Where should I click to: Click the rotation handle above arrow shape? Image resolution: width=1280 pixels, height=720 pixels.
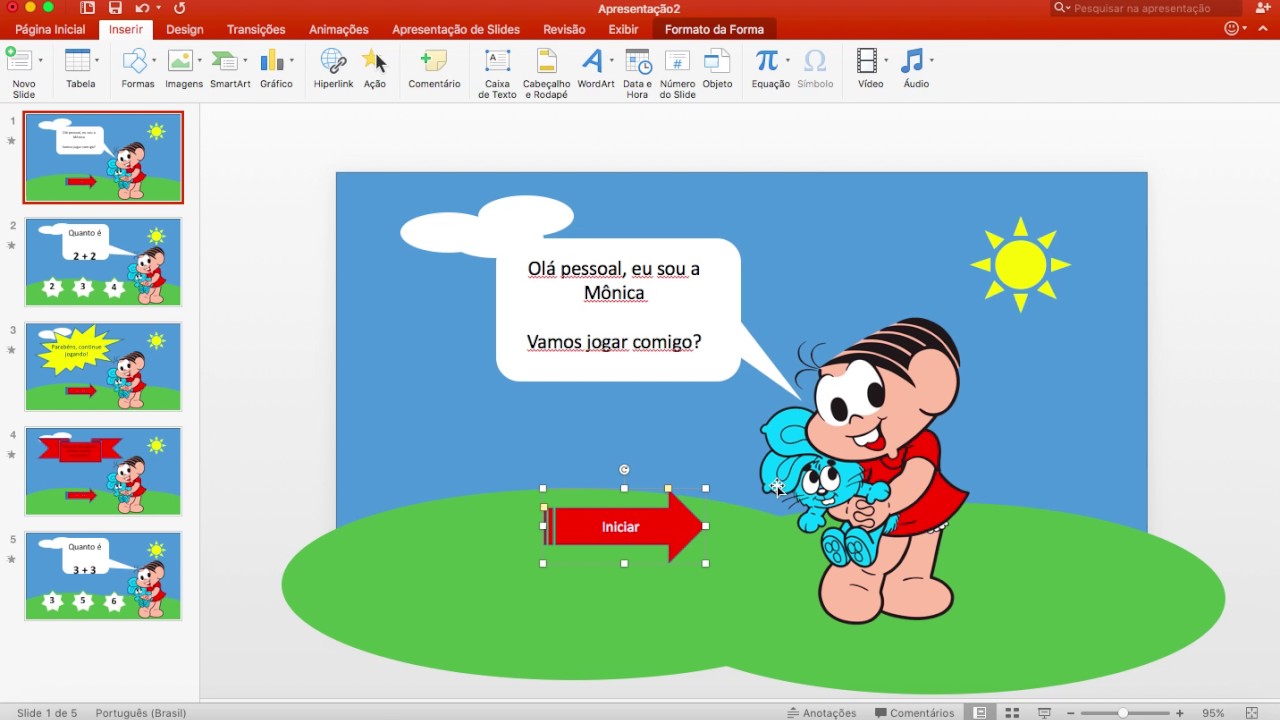click(x=624, y=470)
